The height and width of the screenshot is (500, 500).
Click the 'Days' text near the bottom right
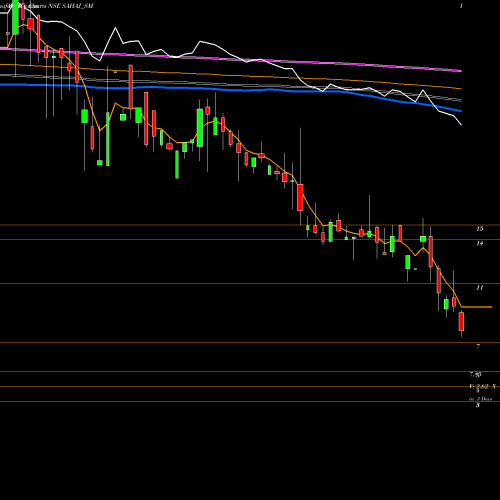pos(486,399)
